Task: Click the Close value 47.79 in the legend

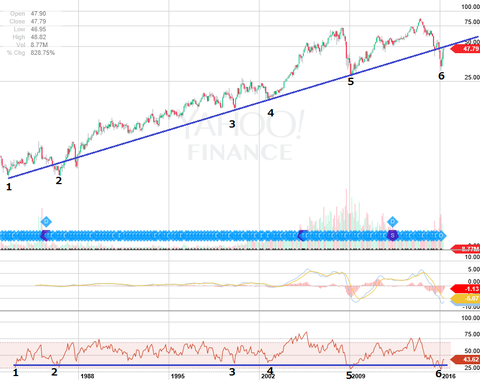Action: coord(38,21)
